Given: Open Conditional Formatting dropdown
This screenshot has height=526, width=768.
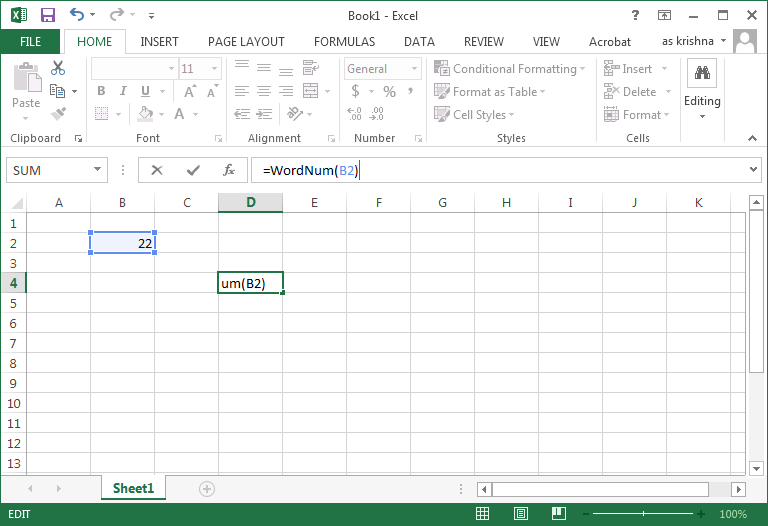Looking at the screenshot, I should click(x=510, y=69).
